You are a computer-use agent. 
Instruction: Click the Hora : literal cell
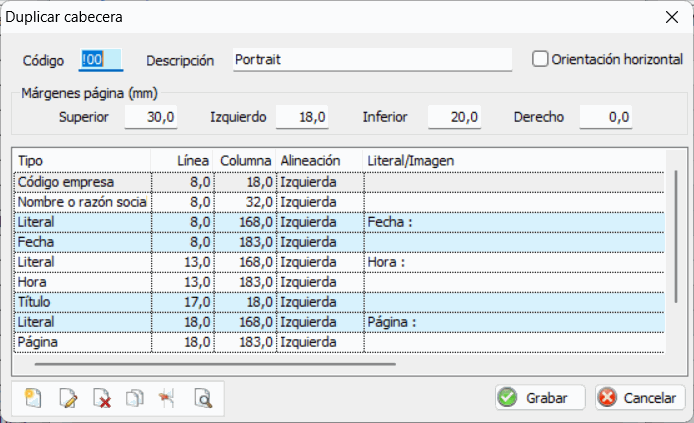pos(514,262)
